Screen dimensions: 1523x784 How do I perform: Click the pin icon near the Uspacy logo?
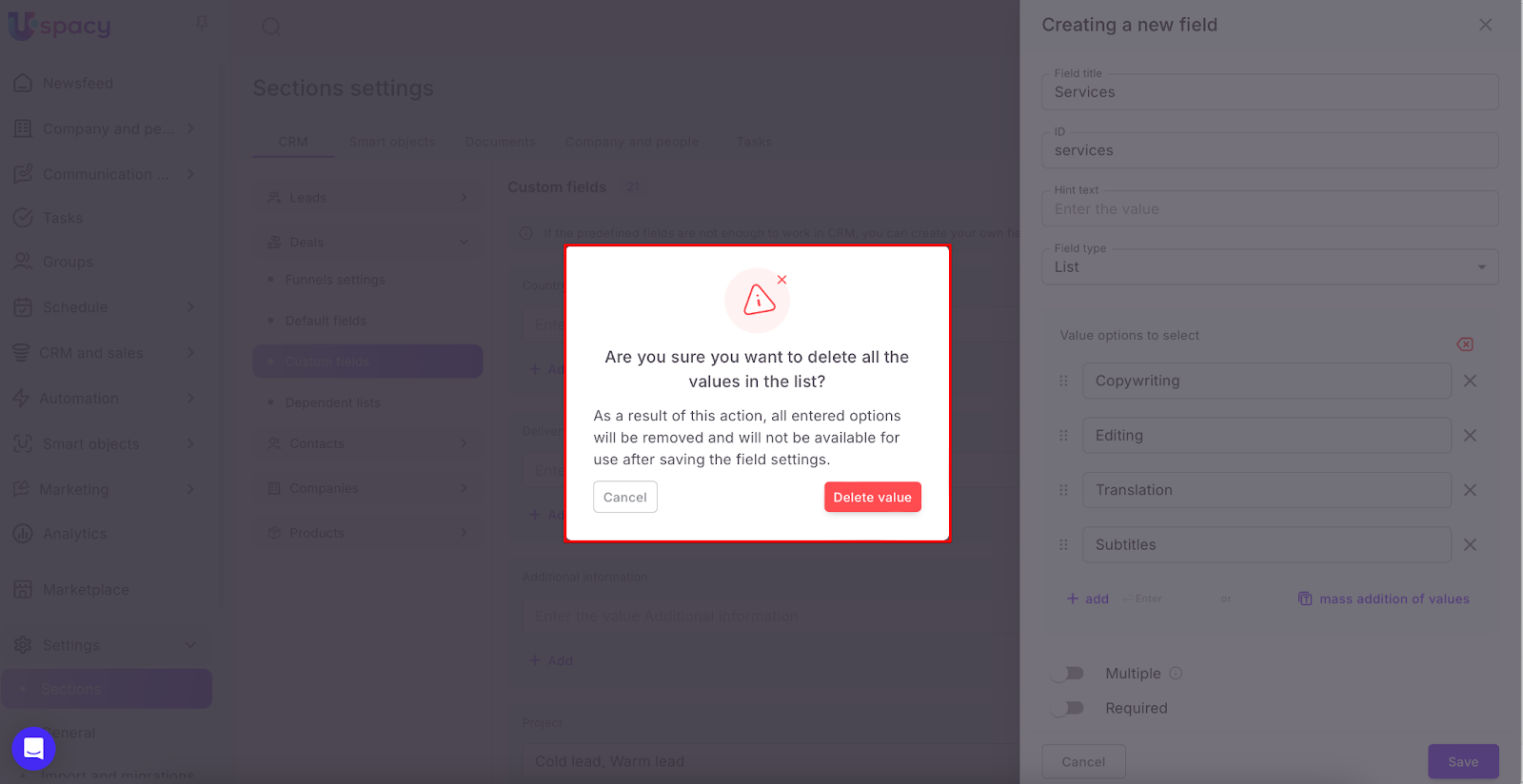point(202,23)
